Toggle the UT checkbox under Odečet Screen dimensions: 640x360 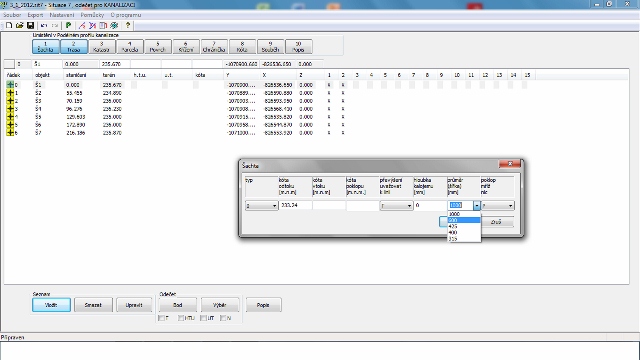[203, 318]
